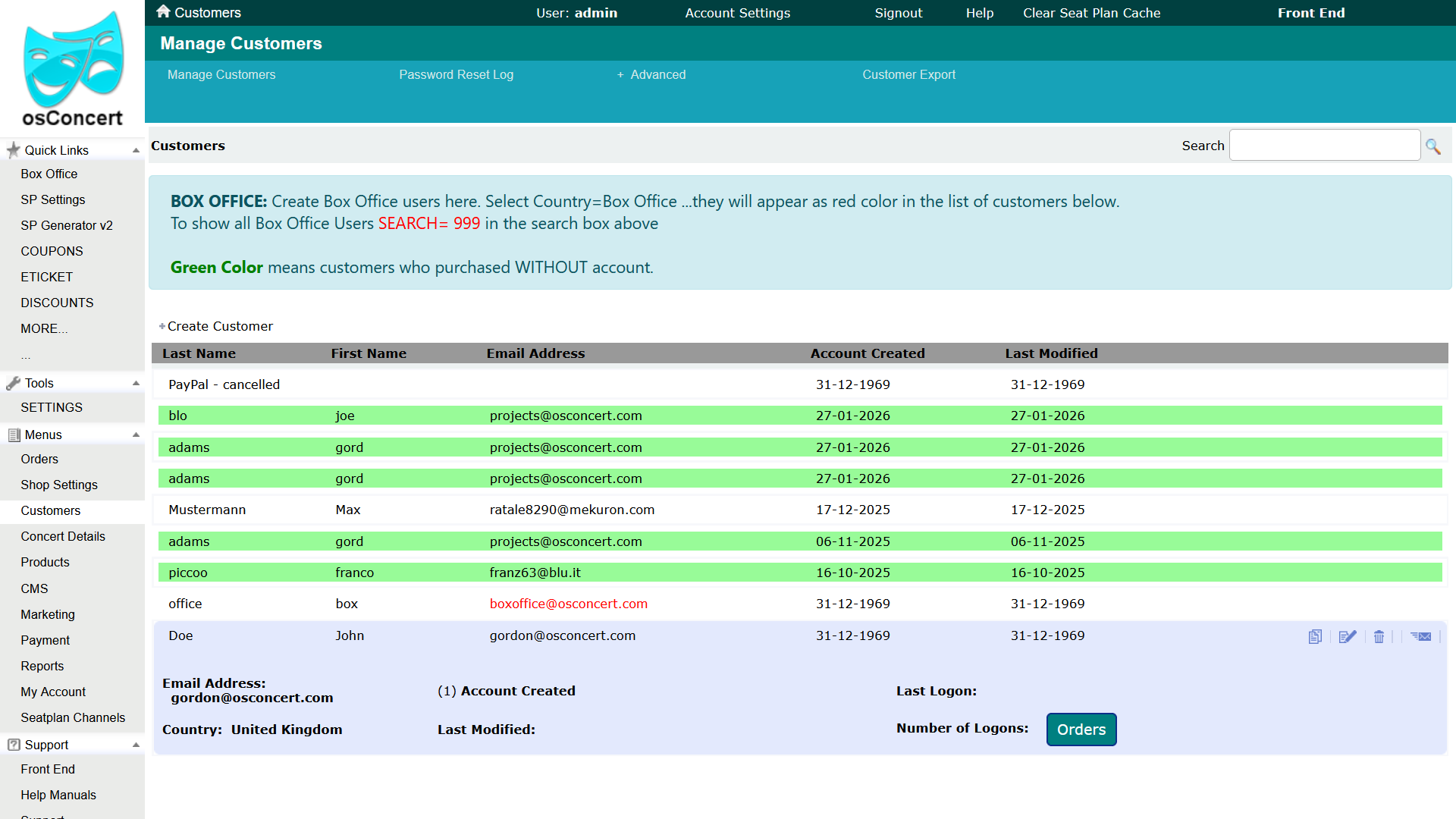Collapse the Quick Links section arrow
This screenshot has height=819, width=1456.
(x=136, y=150)
